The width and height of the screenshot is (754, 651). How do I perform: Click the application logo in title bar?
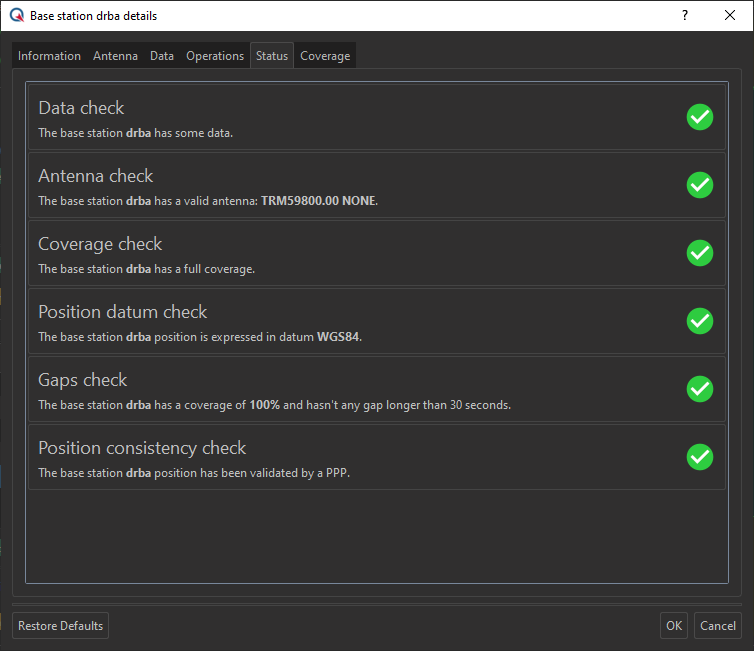click(16, 16)
